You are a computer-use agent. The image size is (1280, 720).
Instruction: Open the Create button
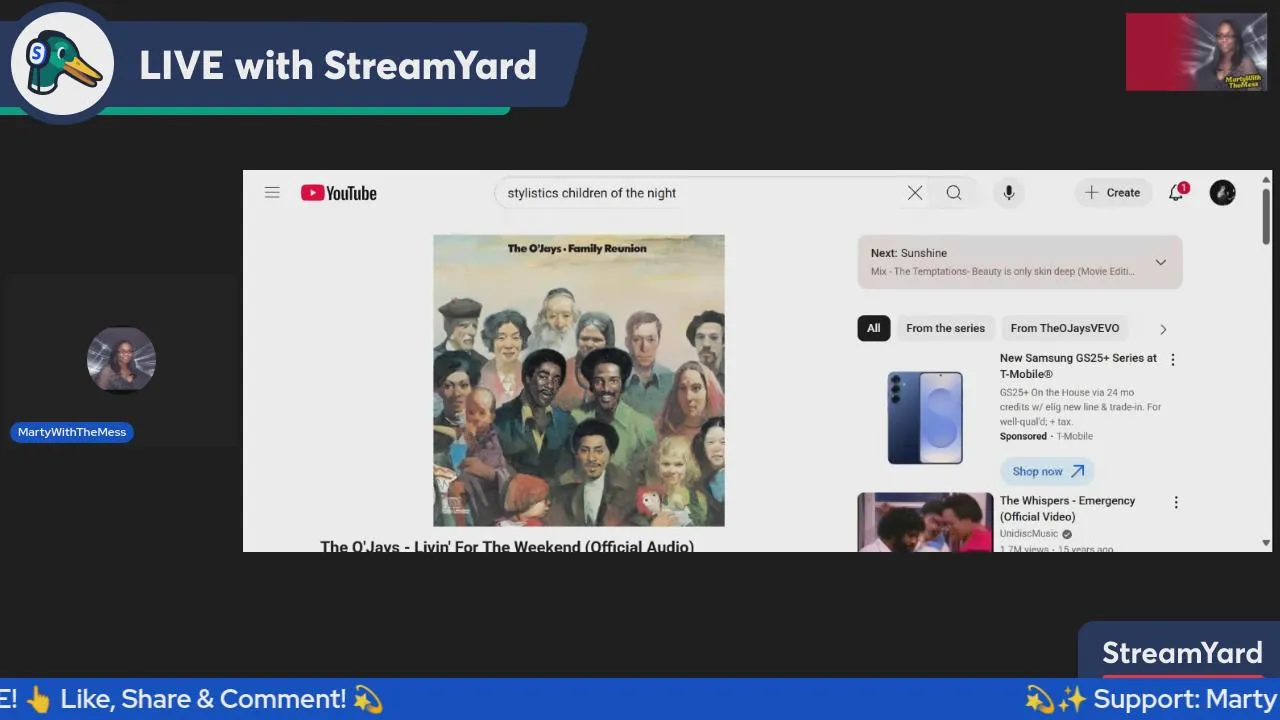point(1113,193)
